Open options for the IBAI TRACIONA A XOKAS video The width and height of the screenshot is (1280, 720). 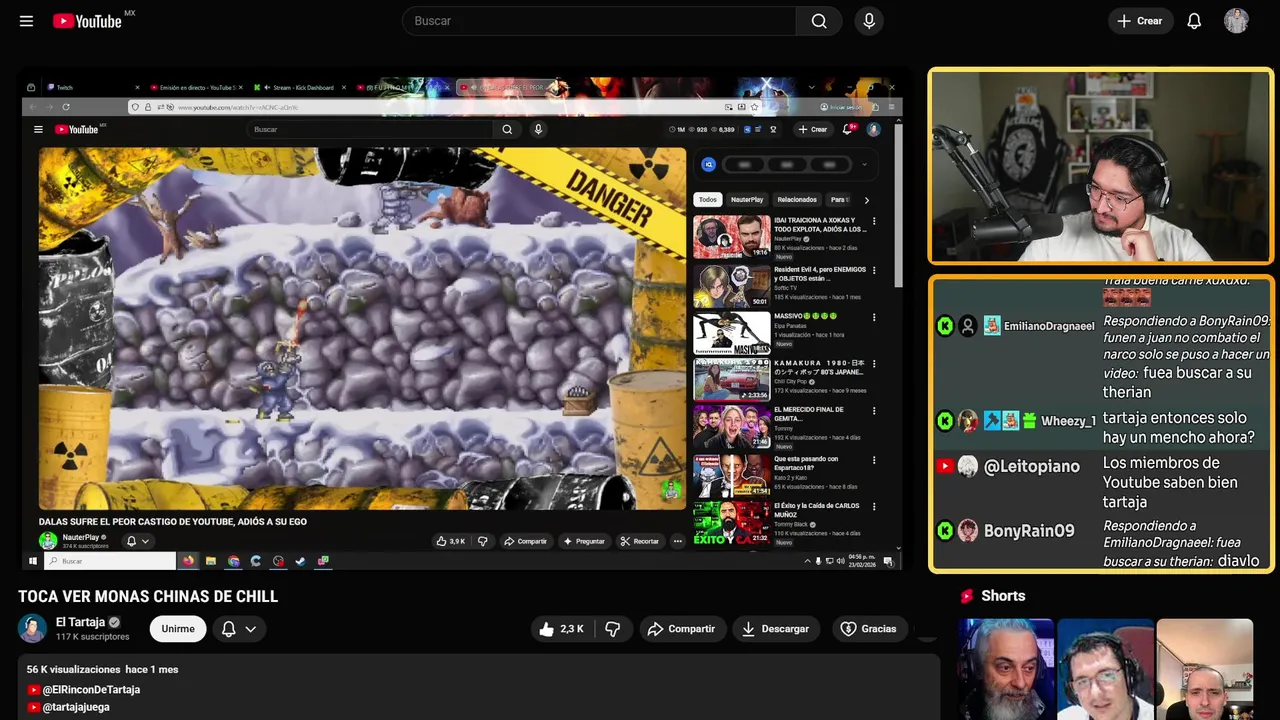[874, 222]
